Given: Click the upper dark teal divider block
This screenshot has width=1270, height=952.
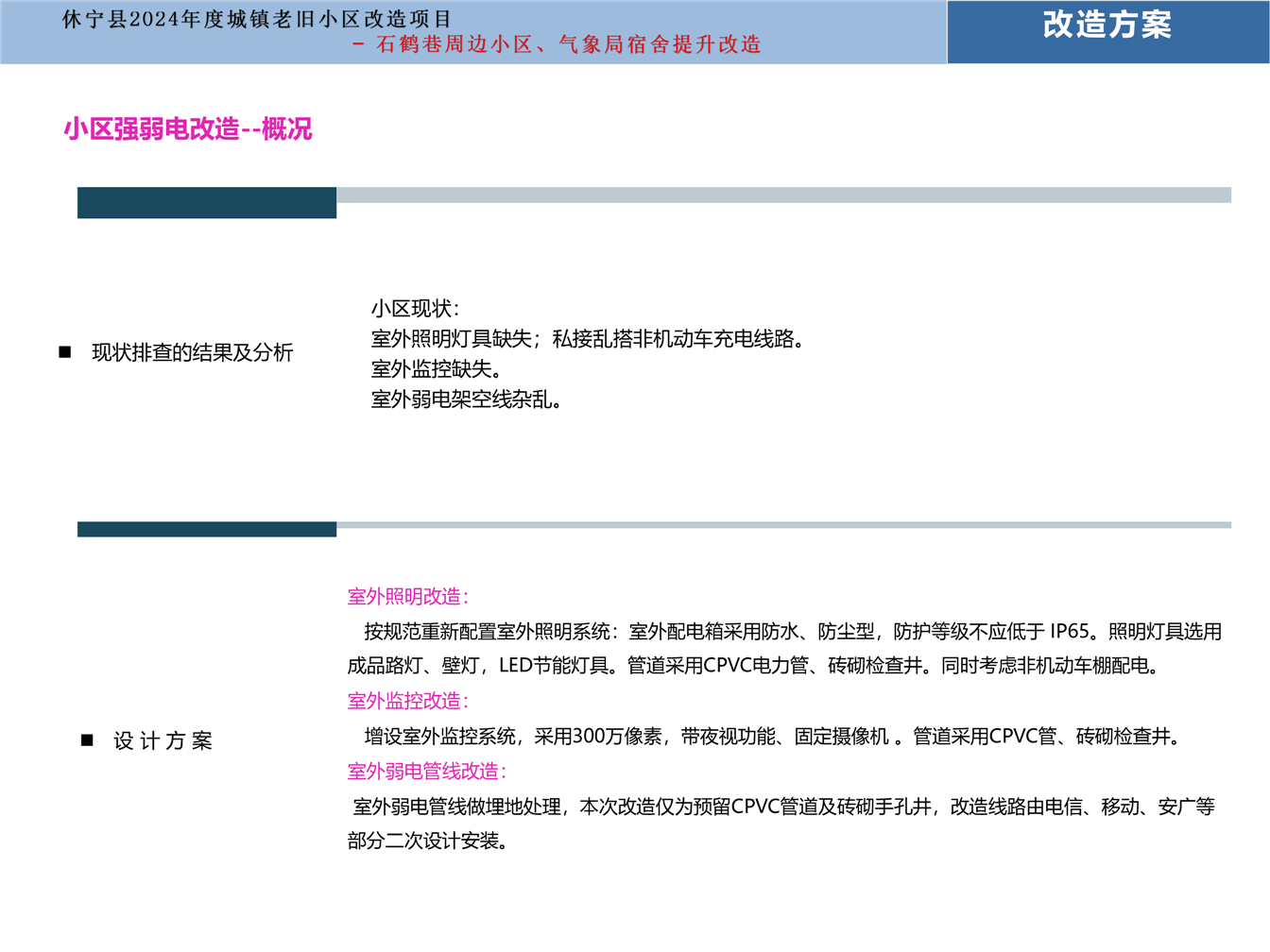Looking at the screenshot, I should [x=207, y=203].
